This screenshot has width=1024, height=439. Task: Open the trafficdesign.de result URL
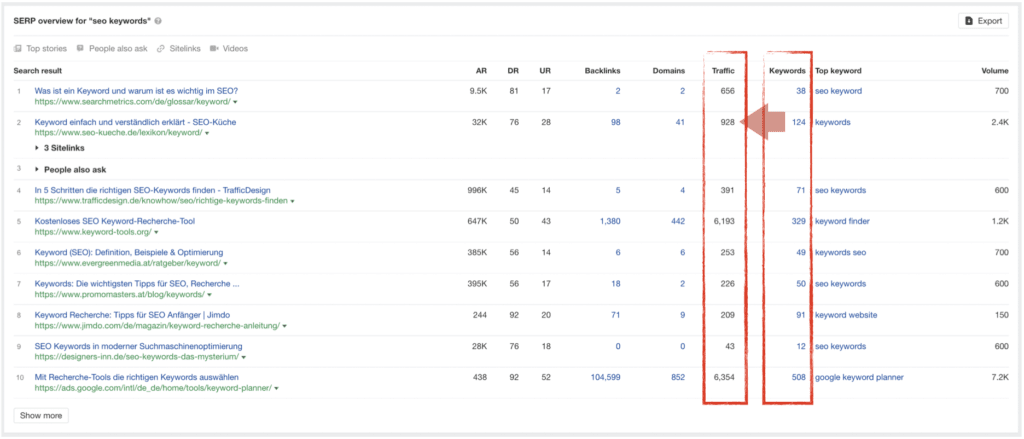pos(160,201)
